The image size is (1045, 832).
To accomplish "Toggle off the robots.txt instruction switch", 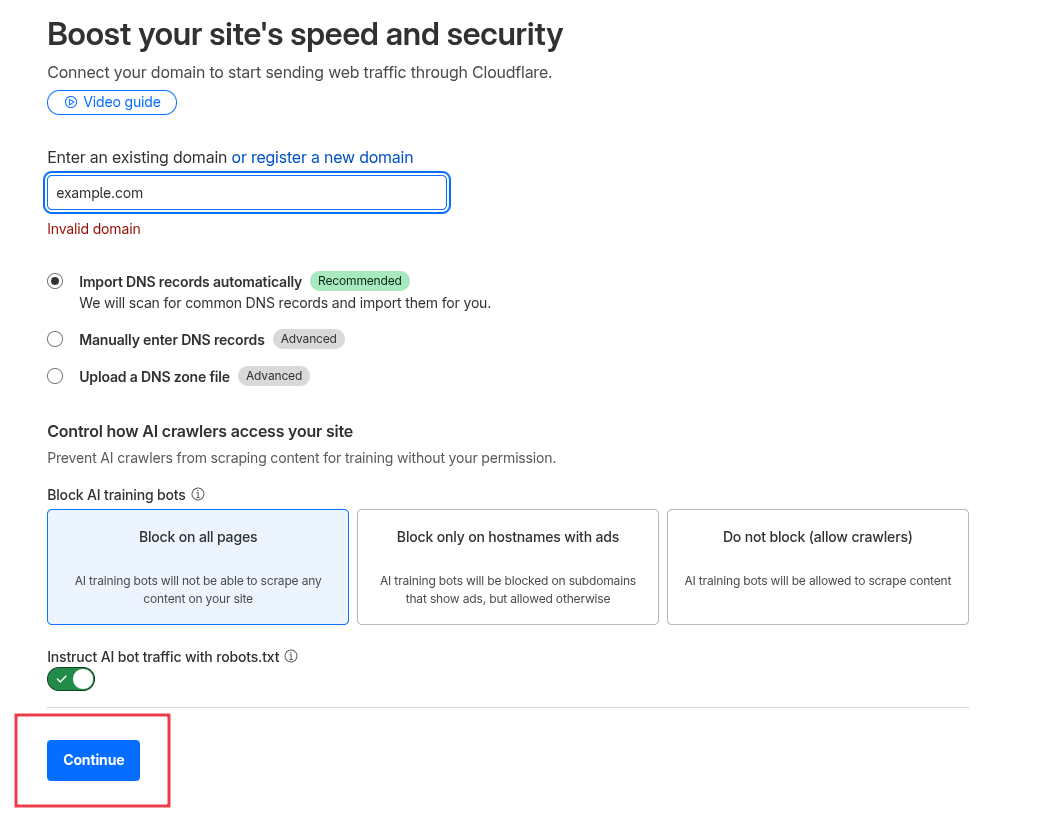I will pos(71,679).
